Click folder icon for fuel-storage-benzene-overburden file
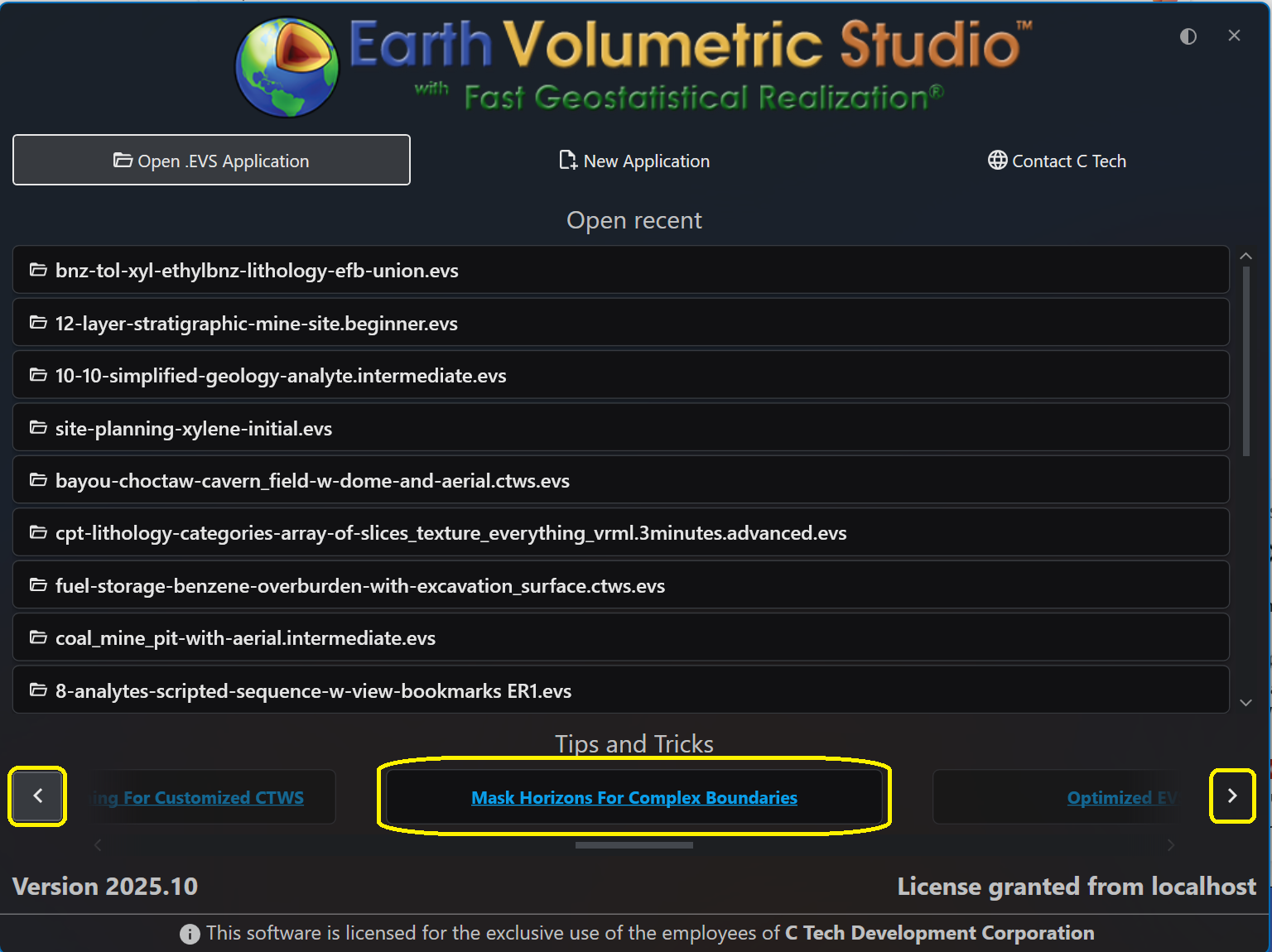Viewport: 1272px width, 952px height. pyautogui.click(x=38, y=585)
